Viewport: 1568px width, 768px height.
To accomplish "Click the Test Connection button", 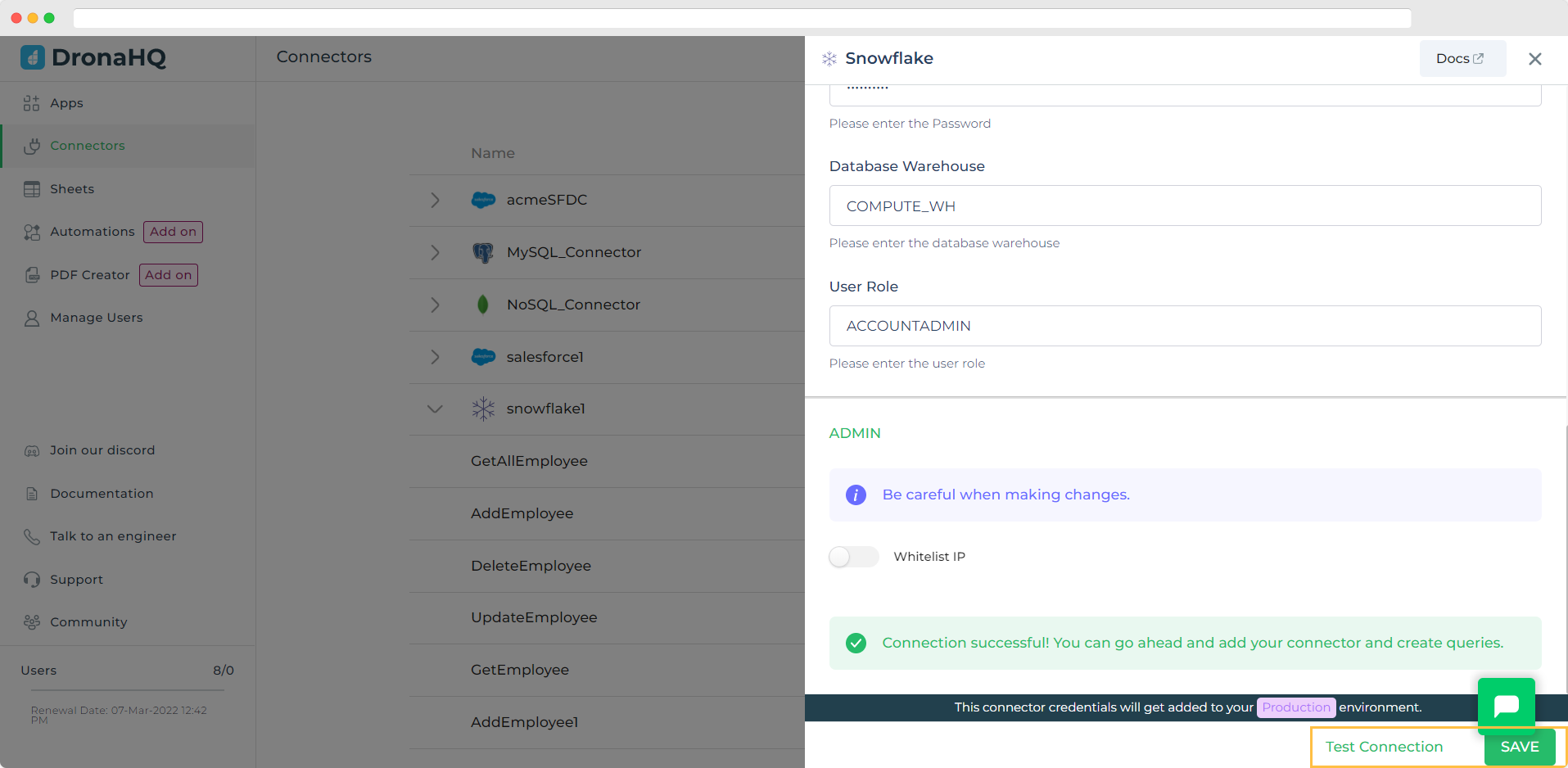I will (x=1384, y=747).
